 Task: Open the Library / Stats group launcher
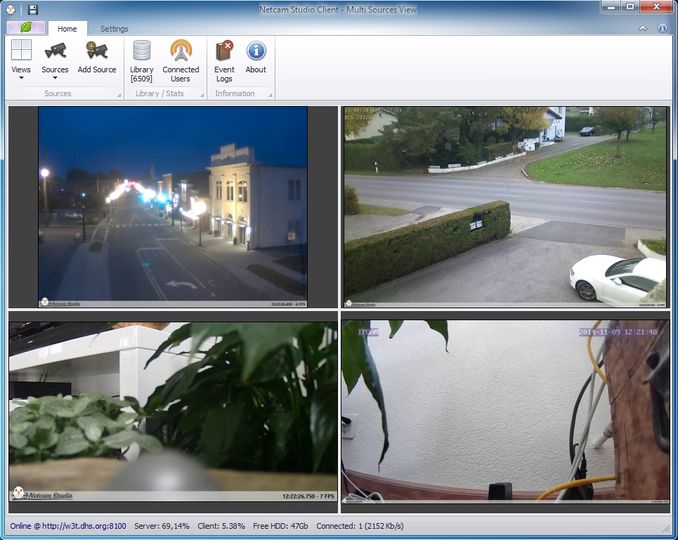coord(201,95)
